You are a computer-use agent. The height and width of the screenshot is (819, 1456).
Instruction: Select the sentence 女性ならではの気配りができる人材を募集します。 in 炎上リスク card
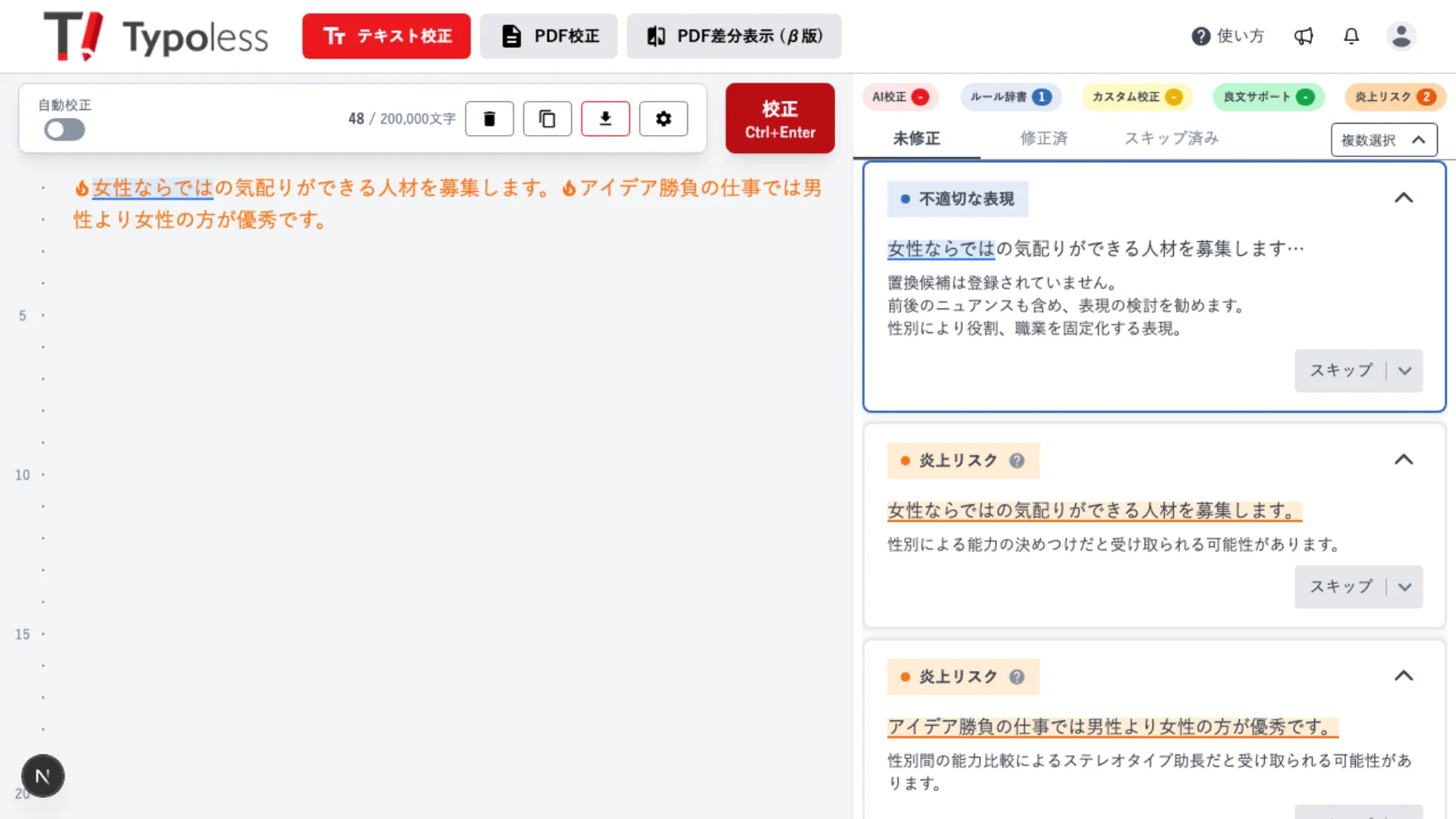1094,510
